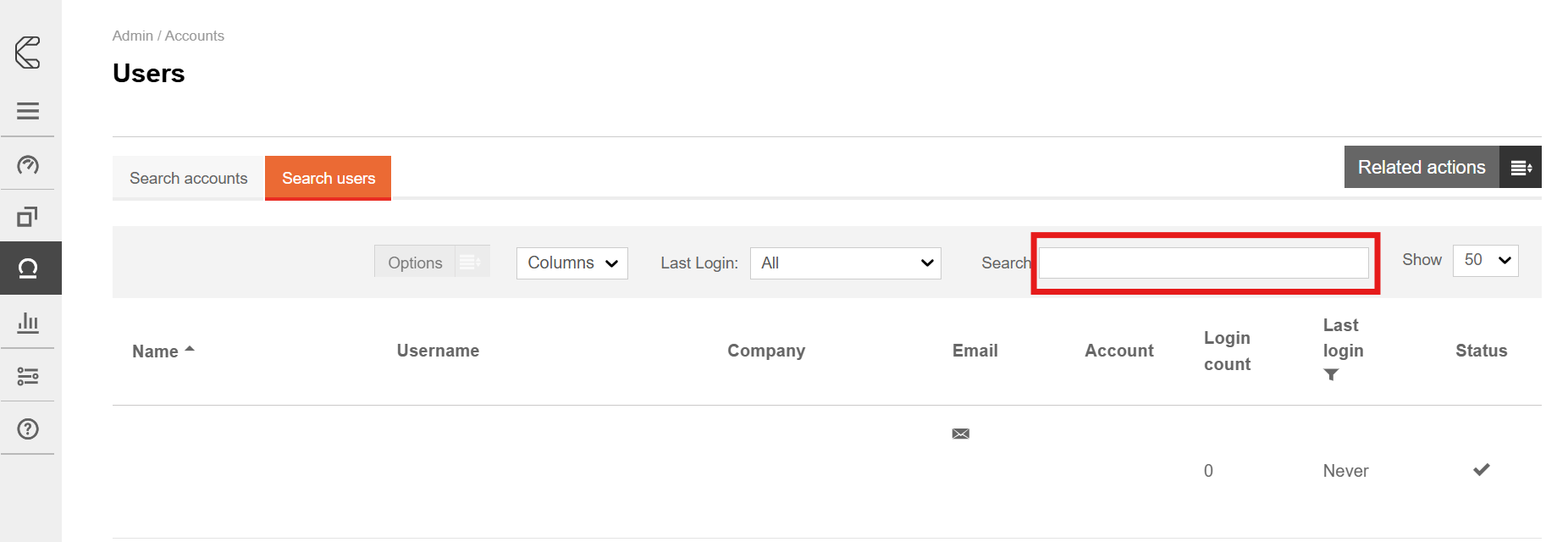1568x542 pixels.
Task: Click the Search input field
Action: coord(1203,263)
